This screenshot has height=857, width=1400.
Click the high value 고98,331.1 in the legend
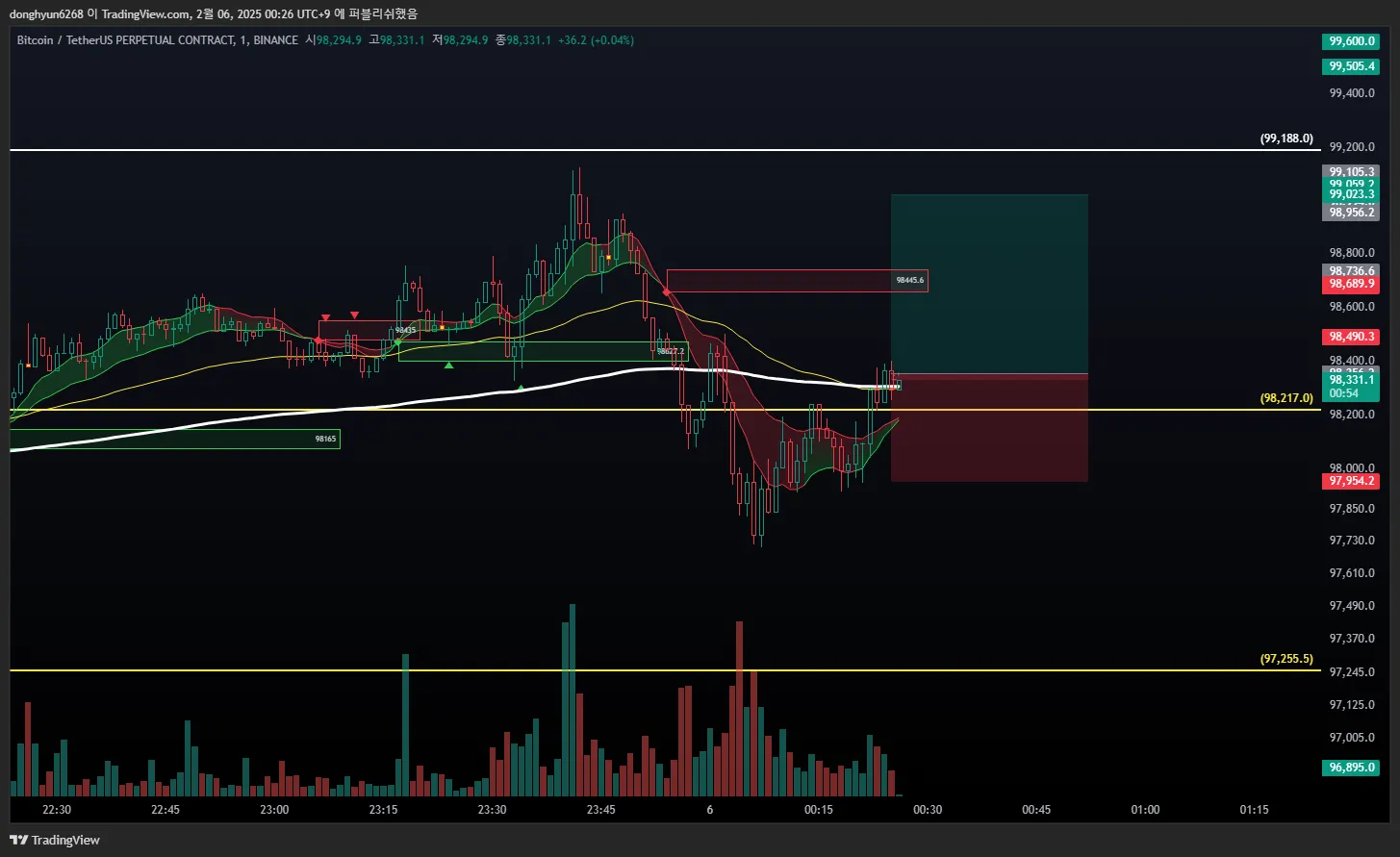(396, 40)
